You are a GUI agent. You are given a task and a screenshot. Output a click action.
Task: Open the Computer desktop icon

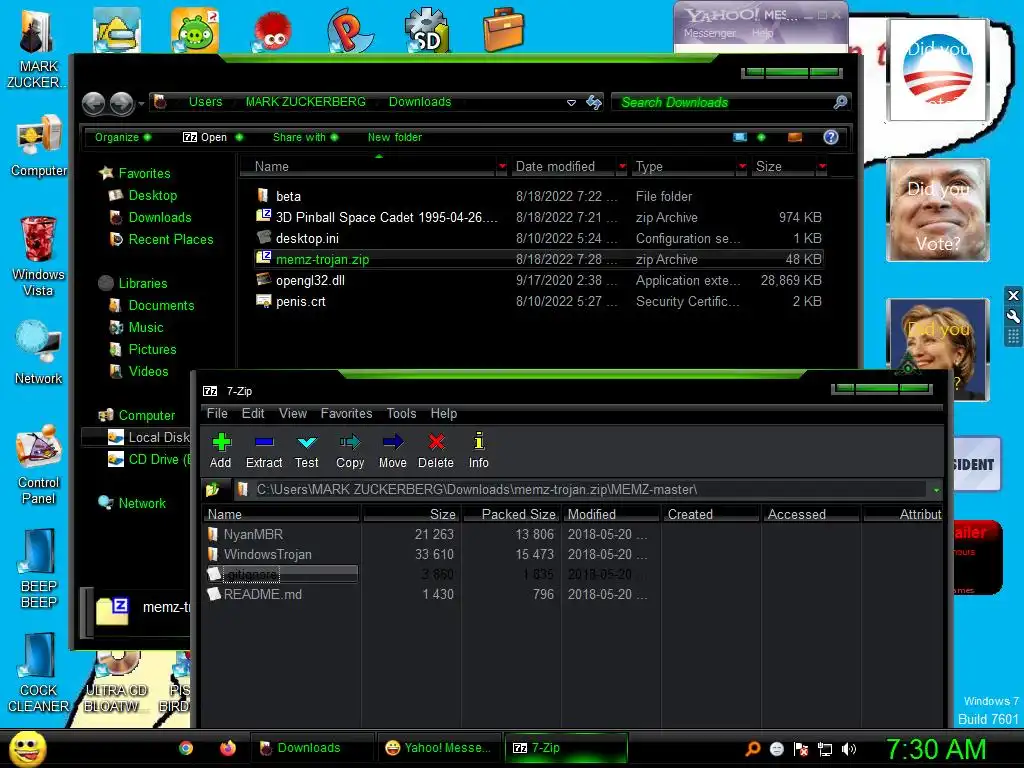(x=39, y=146)
